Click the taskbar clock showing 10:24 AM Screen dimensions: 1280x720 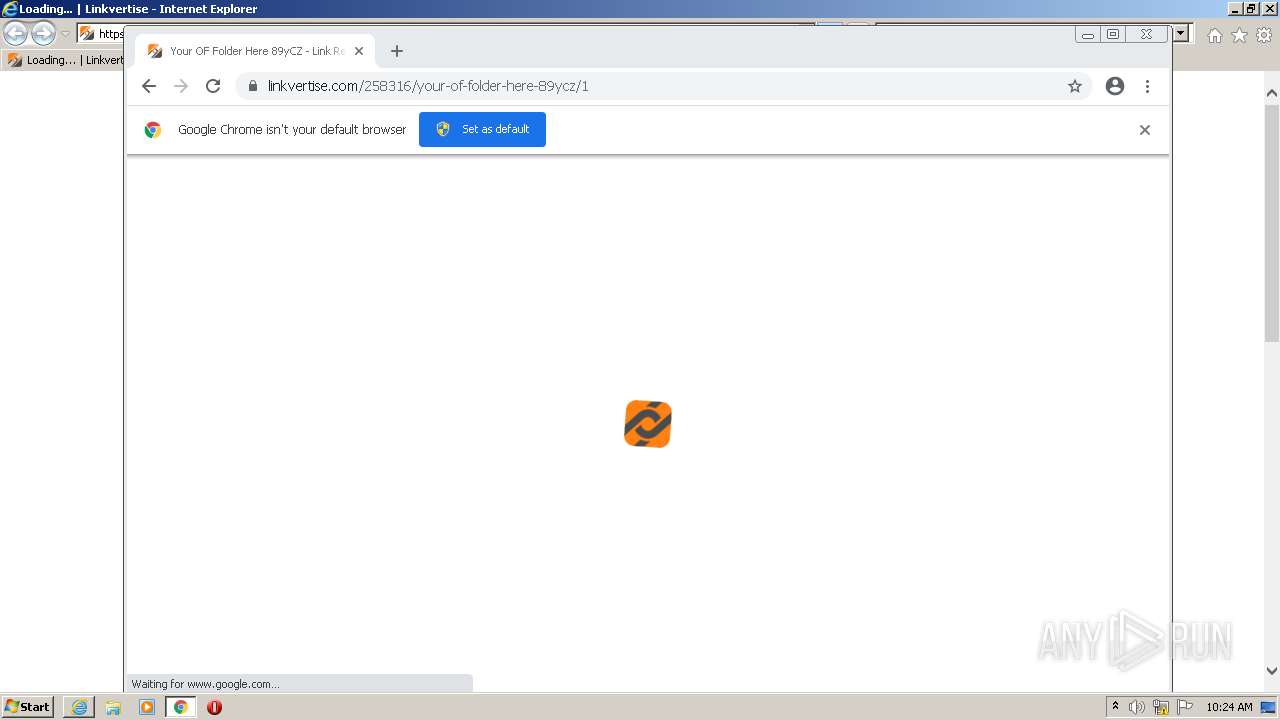tap(1229, 707)
